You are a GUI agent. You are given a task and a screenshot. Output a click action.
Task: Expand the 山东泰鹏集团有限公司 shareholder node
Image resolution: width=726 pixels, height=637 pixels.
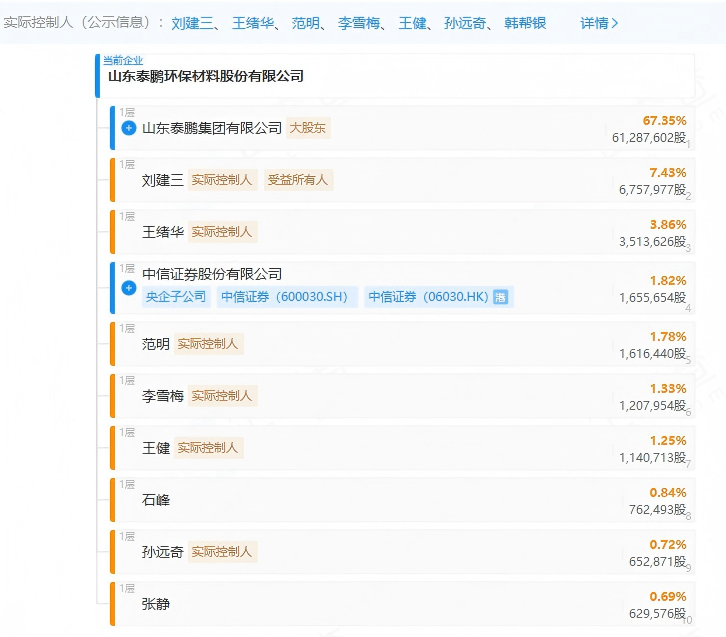128,128
